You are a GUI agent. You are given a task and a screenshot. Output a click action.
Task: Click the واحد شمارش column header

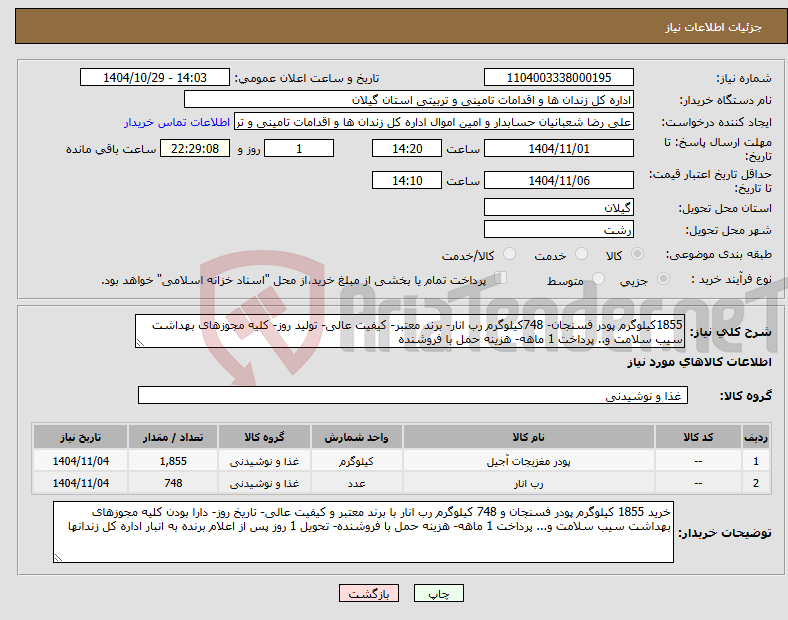tap(356, 437)
